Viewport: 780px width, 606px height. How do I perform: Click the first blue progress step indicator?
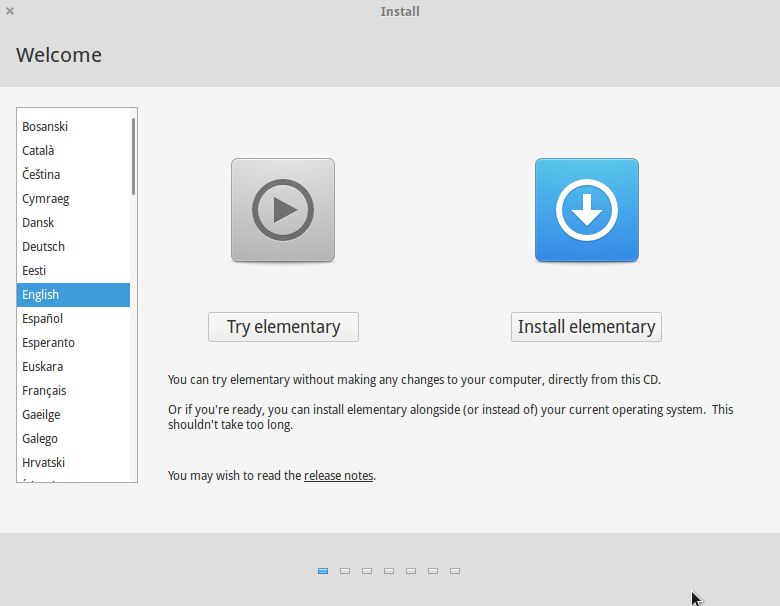point(323,571)
